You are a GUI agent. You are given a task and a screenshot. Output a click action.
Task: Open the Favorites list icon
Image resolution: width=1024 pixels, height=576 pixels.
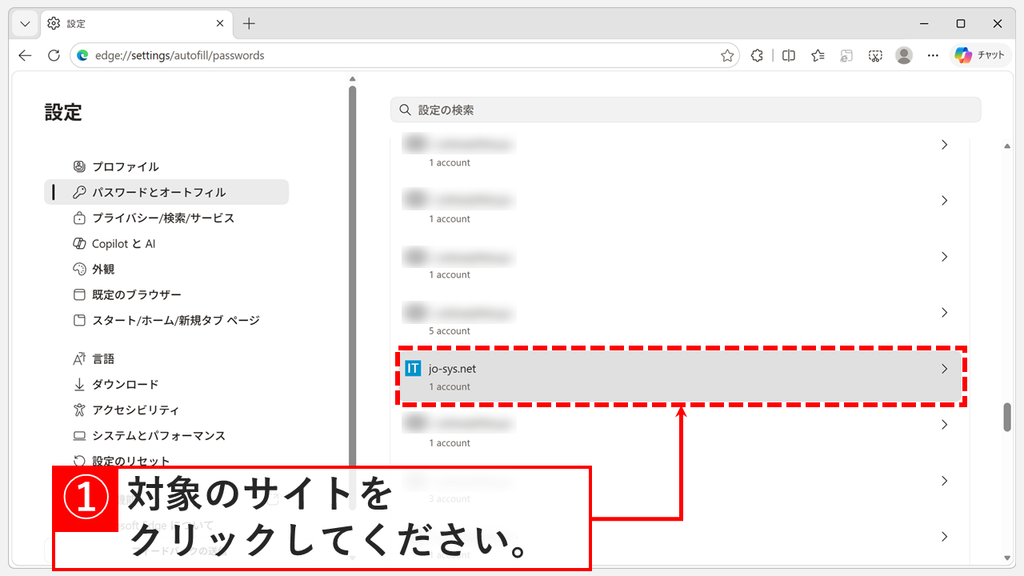point(818,56)
